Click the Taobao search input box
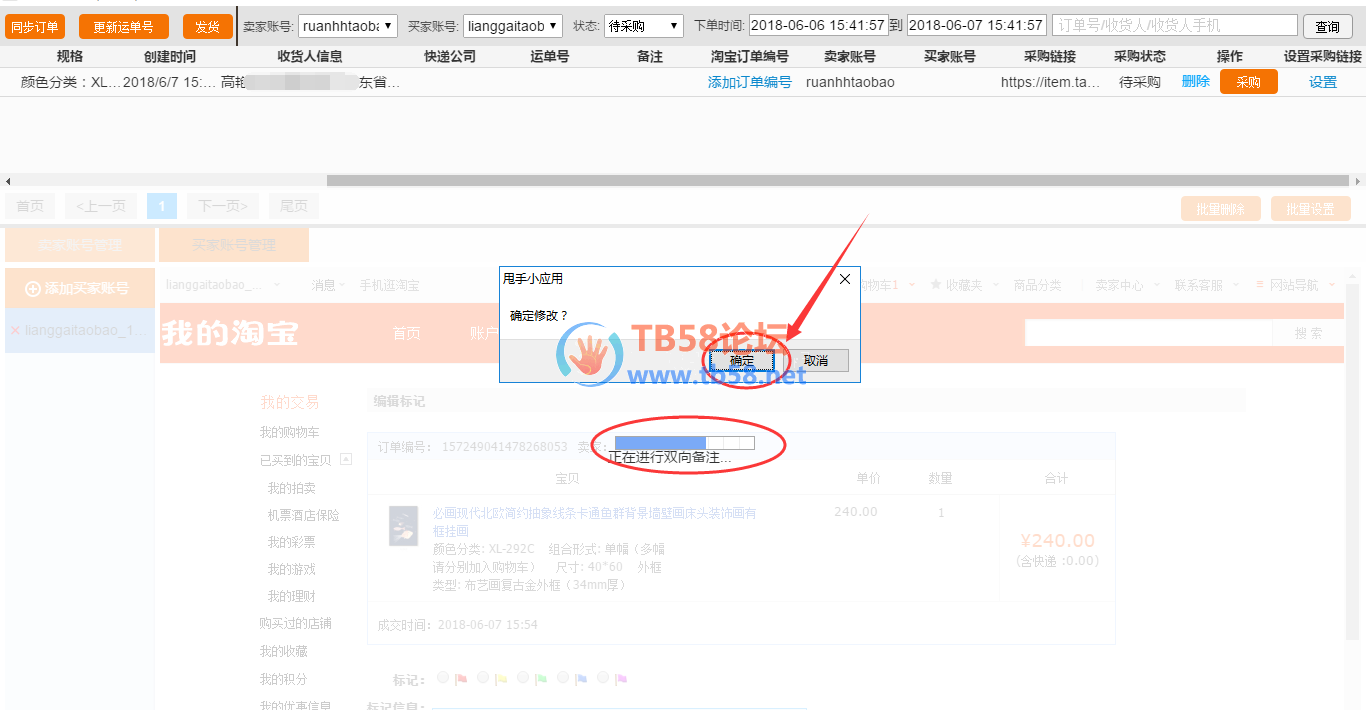The image size is (1366, 710). (x=1148, y=334)
